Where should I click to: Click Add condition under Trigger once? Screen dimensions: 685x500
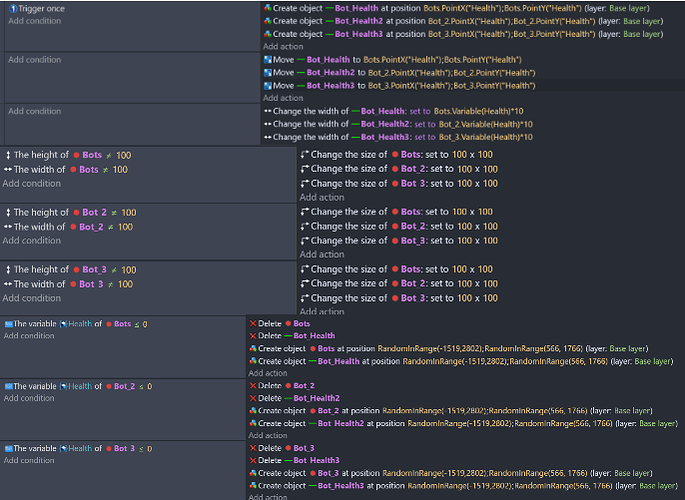(35, 21)
